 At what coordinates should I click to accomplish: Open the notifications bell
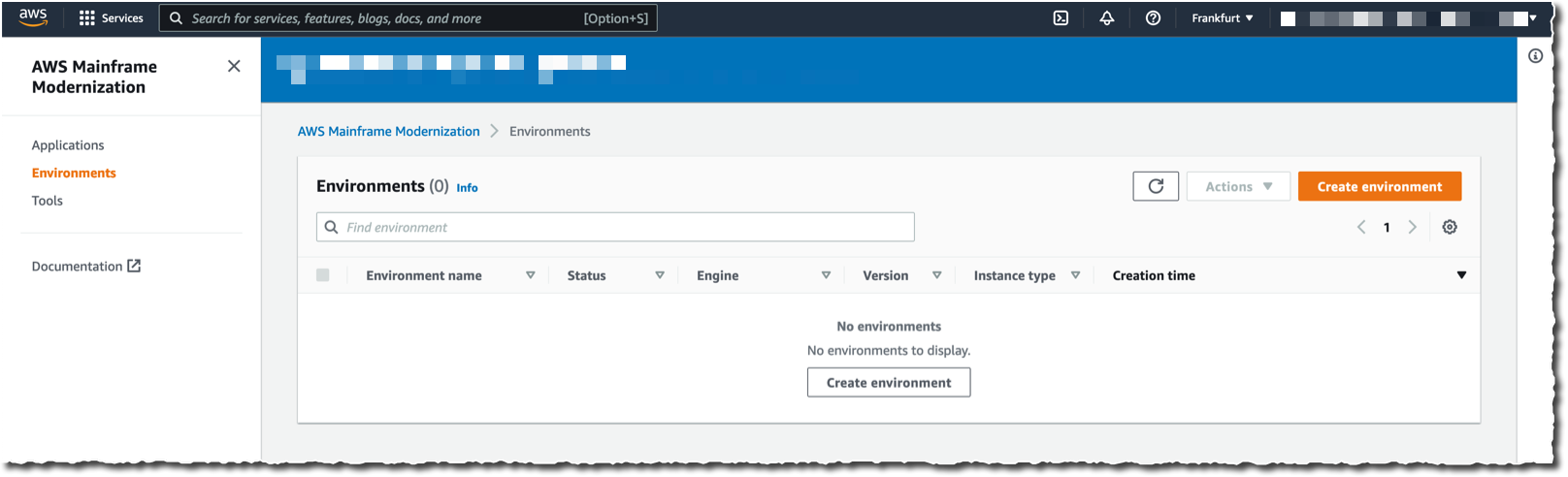point(1106,17)
